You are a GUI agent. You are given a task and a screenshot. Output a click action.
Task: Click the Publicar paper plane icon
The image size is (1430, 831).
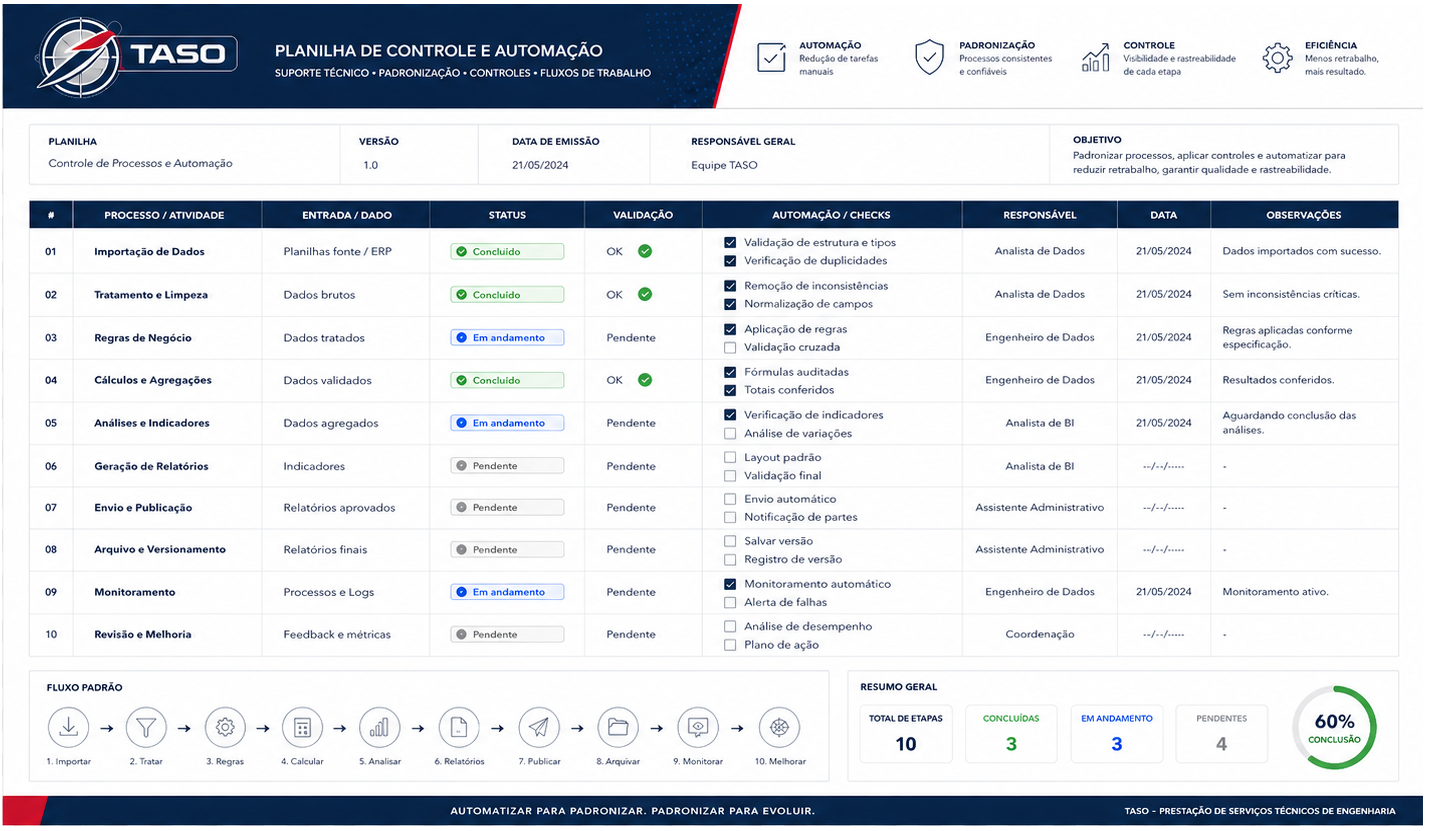pyautogui.click(x=539, y=728)
